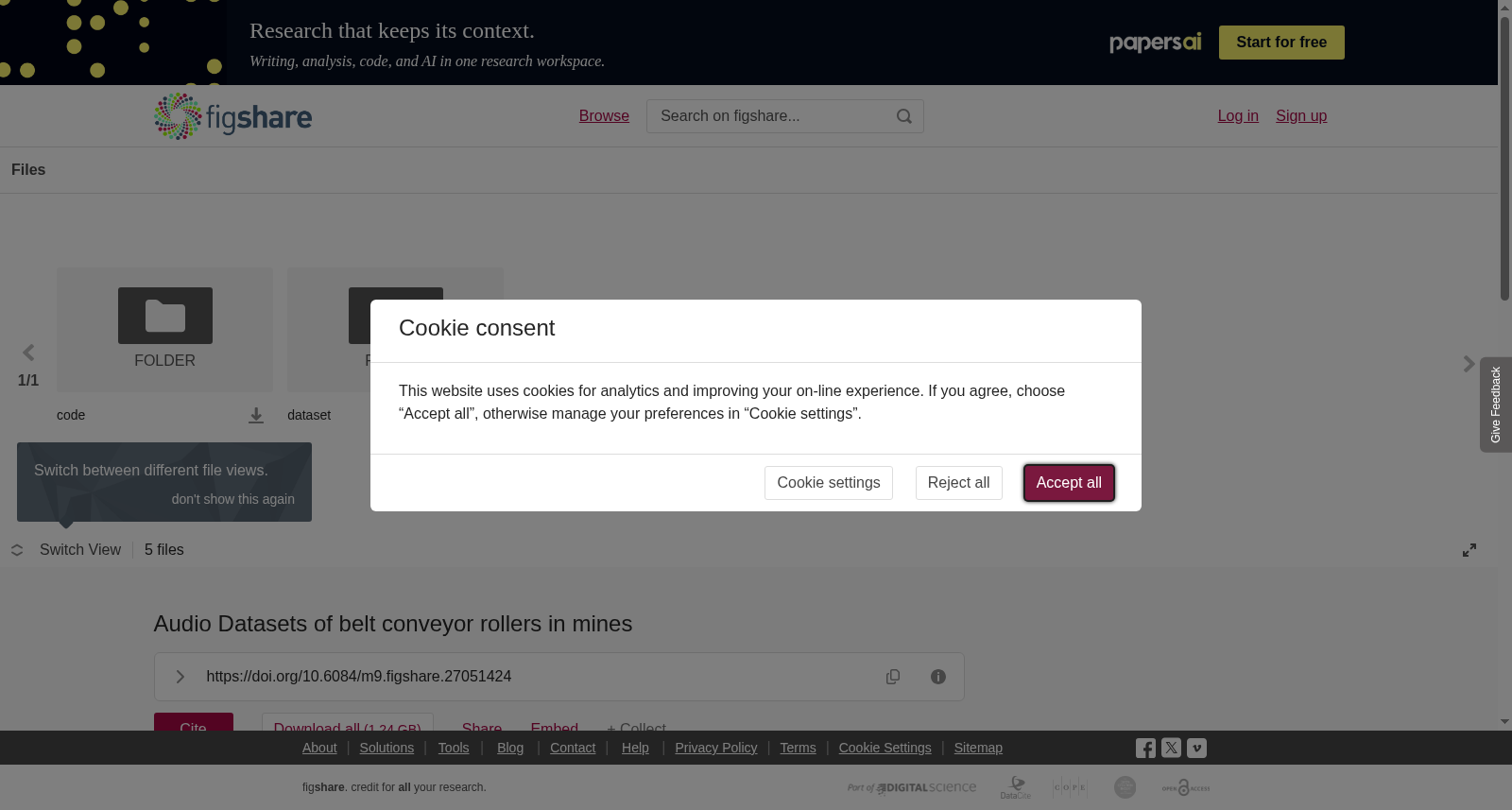Click the figshare logo
This screenshot has width=1512, height=810.
pos(233,116)
